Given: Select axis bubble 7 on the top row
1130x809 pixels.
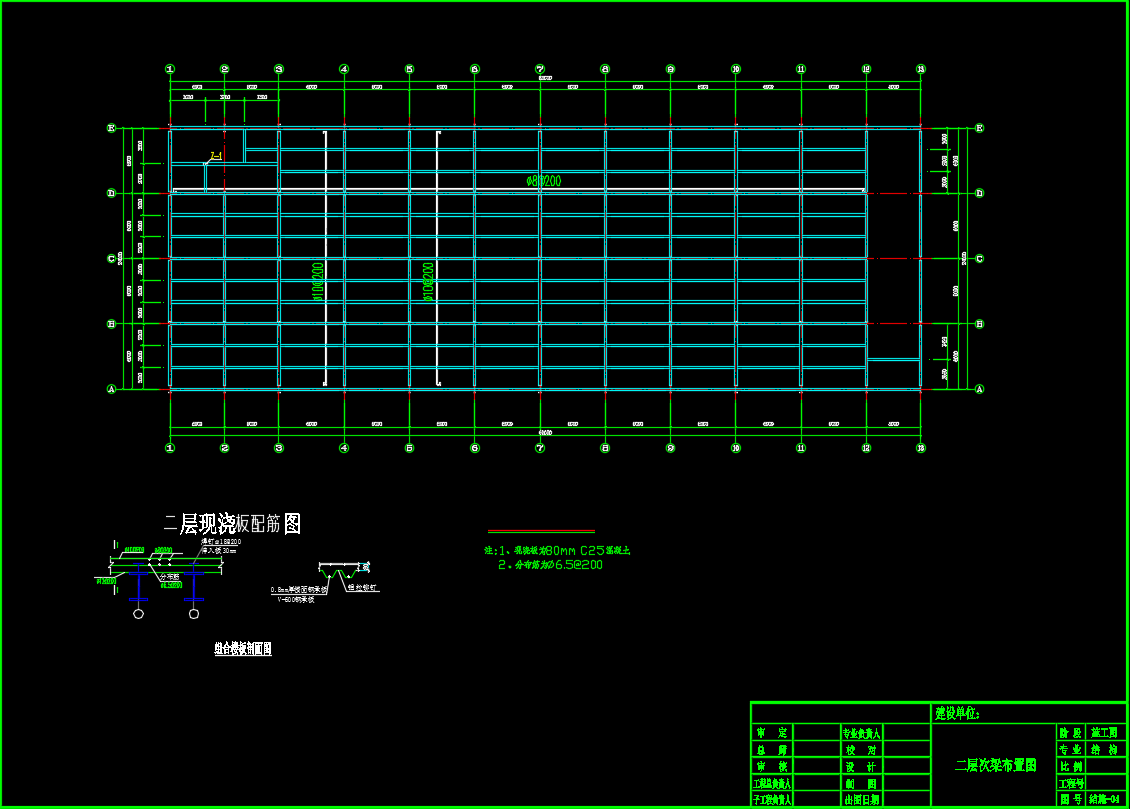Looking at the screenshot, I should pyautogui.click(x=540, y=69).
